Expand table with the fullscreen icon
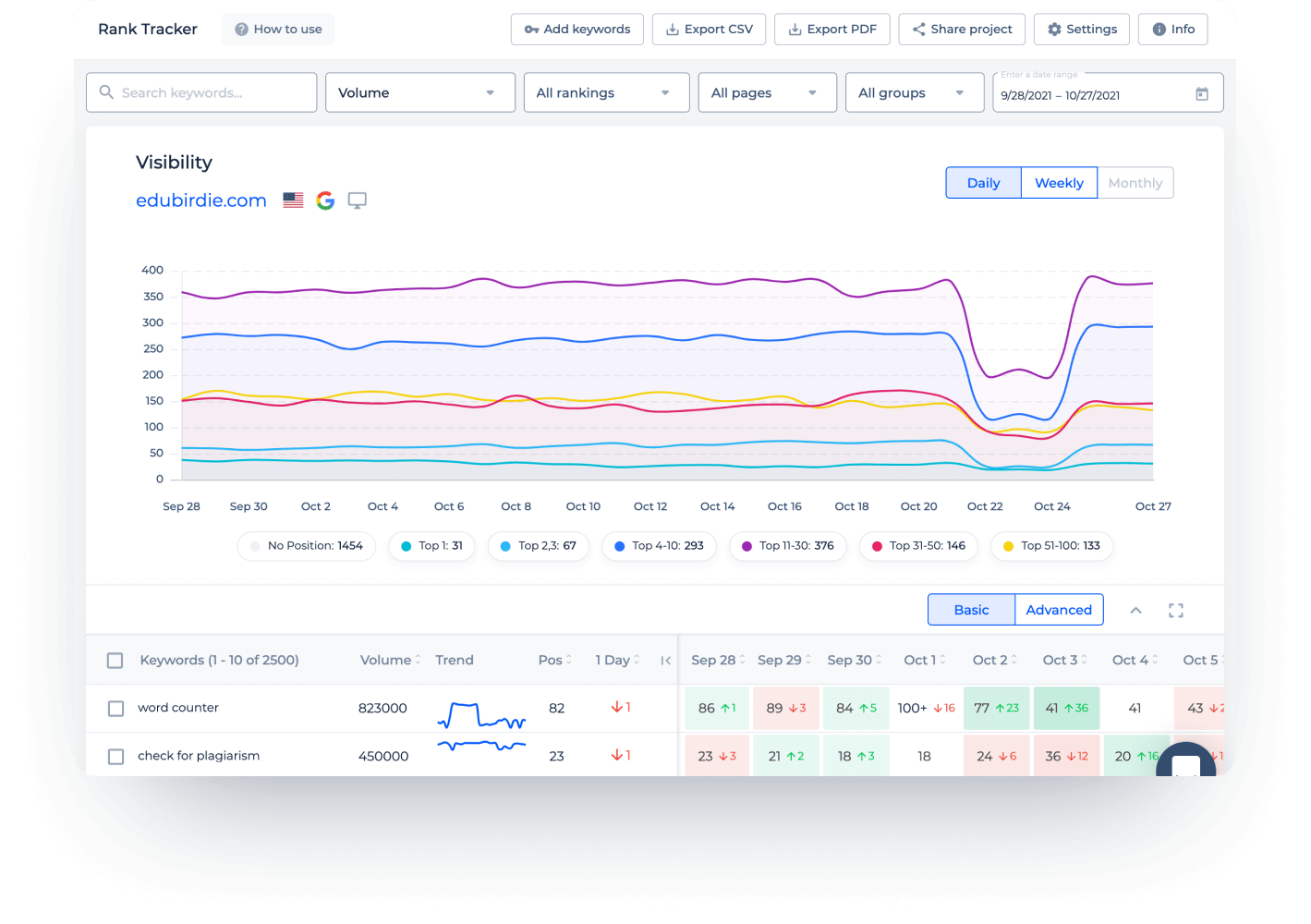 coord(1176,610)
